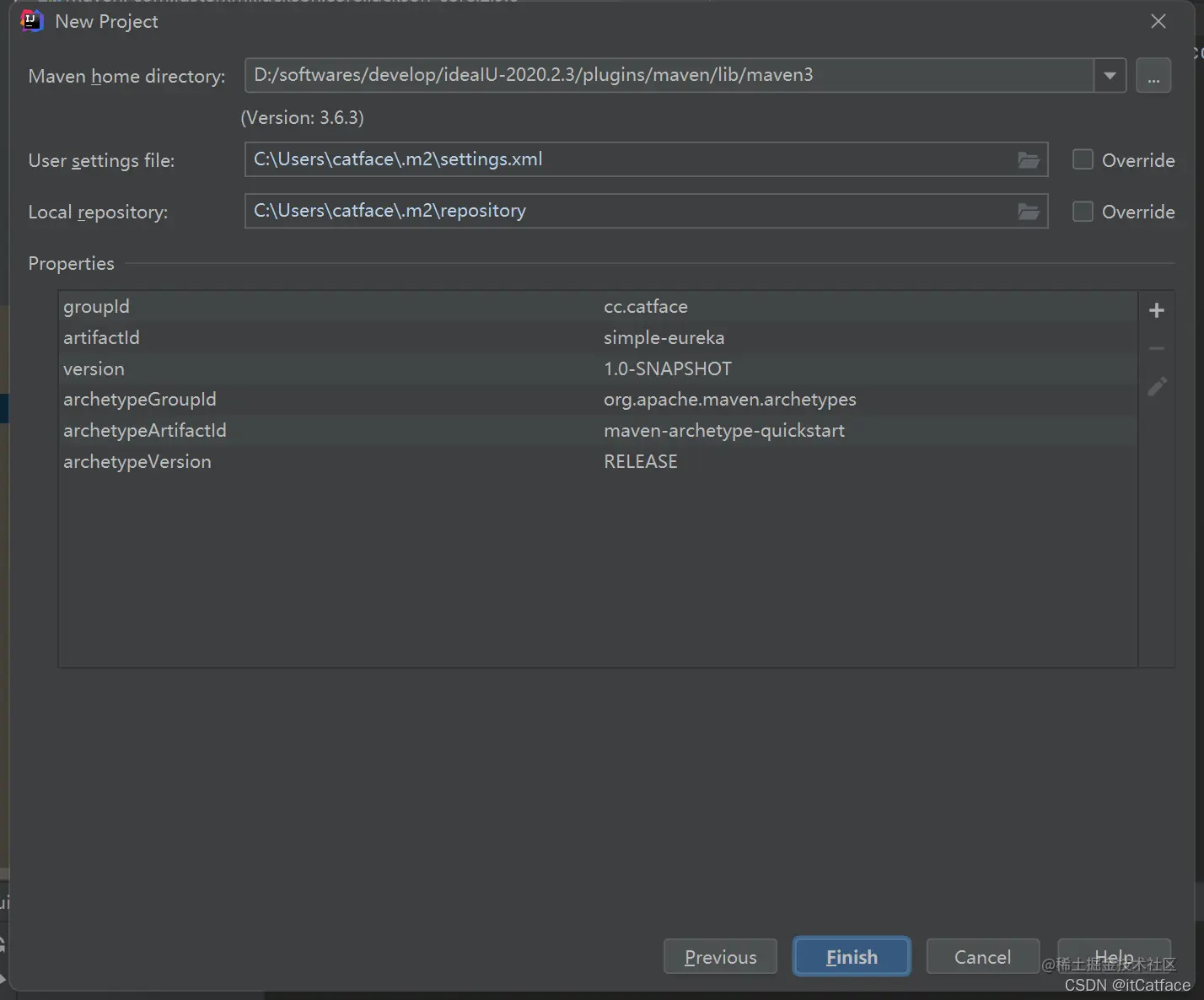Click the simple-eureka value cell
Viewport: 1204px width, 1000px height.
click(664, 338)
